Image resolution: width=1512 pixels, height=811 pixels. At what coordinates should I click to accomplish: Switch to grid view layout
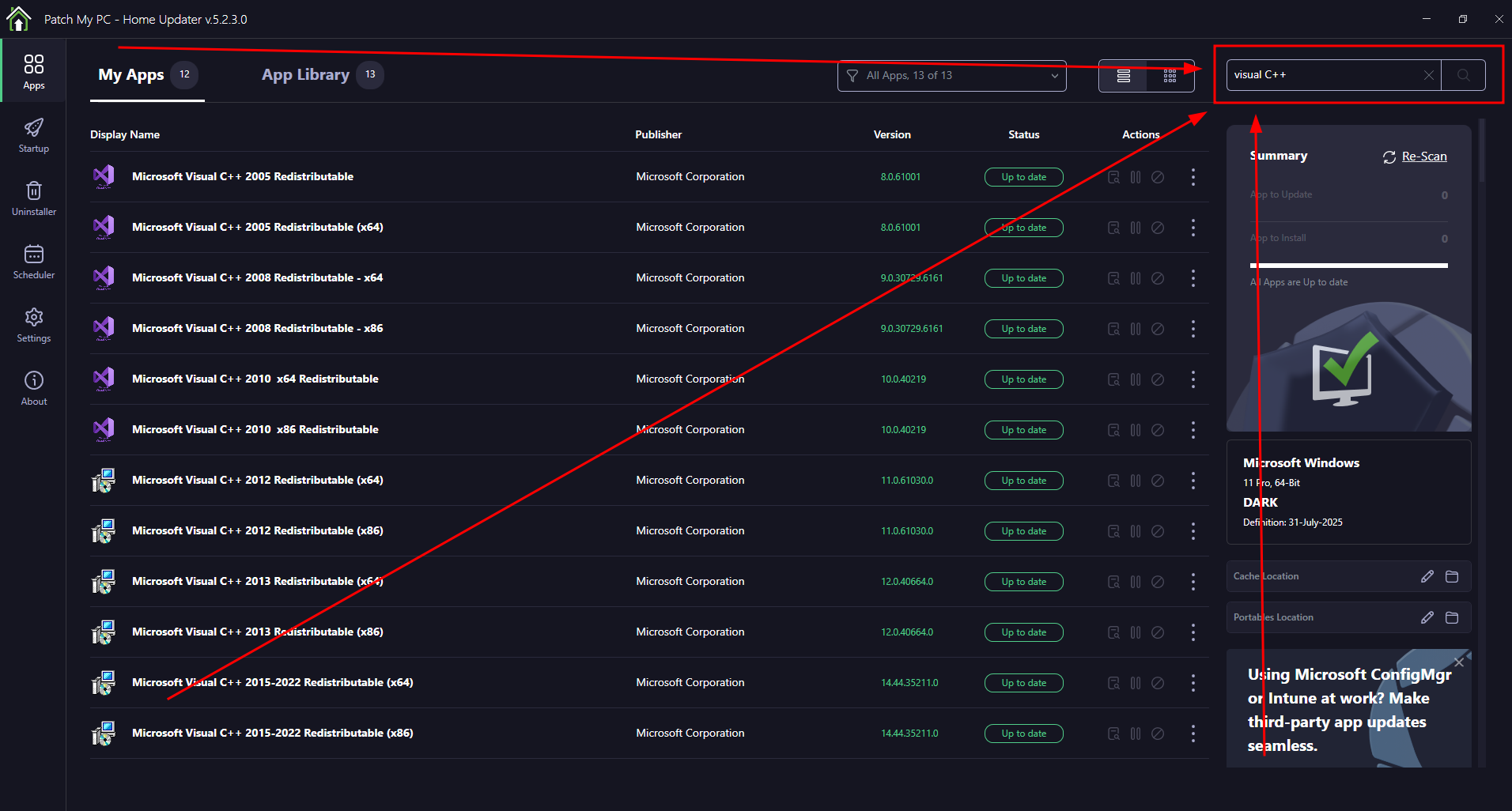tap(1170, 76)
